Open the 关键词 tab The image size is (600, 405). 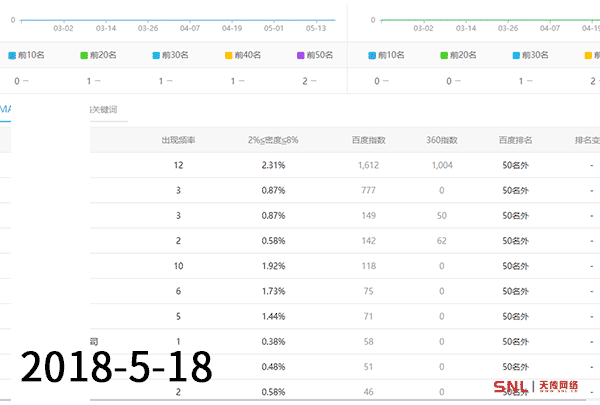(103, 109)
